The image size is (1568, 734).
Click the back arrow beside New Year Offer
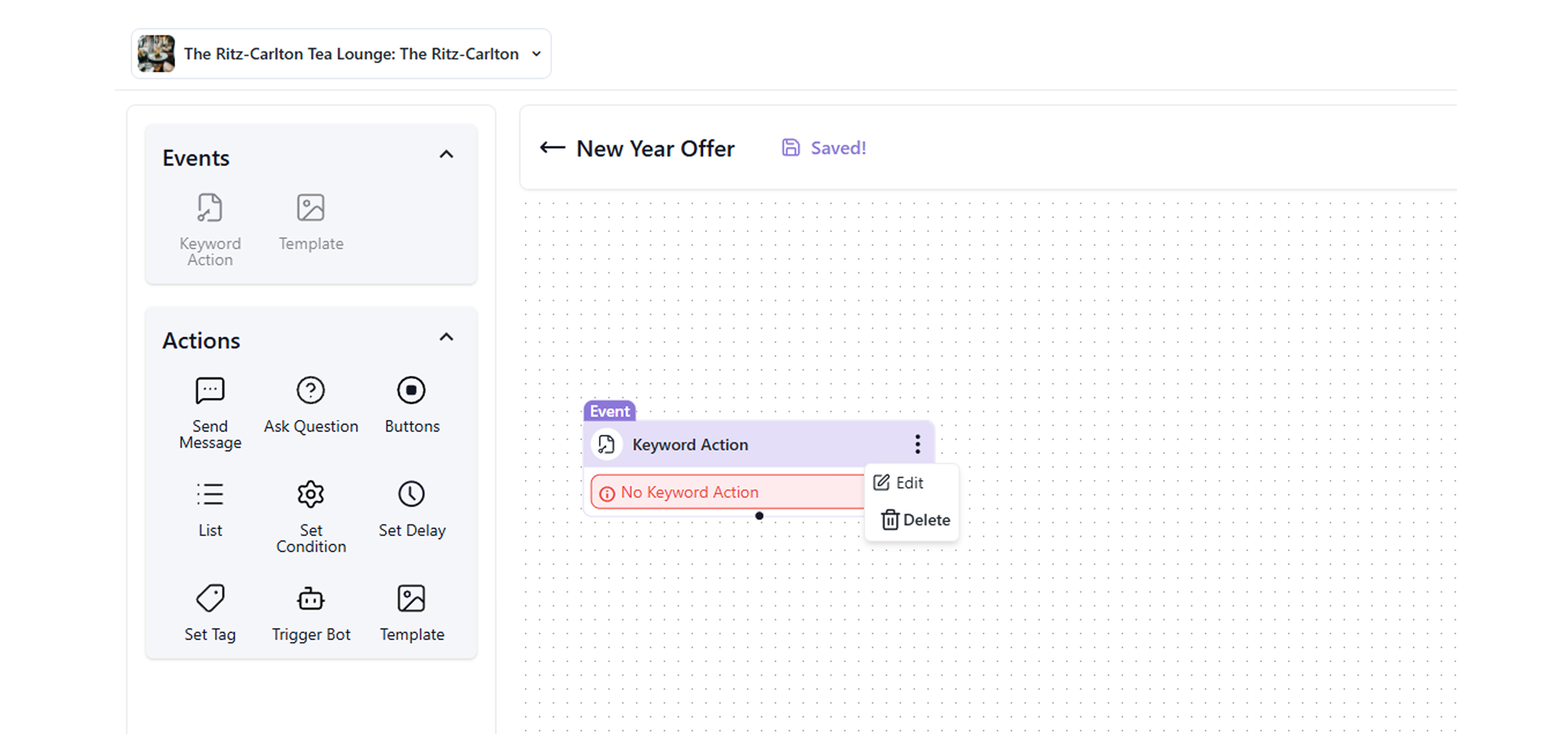point(552,148)
